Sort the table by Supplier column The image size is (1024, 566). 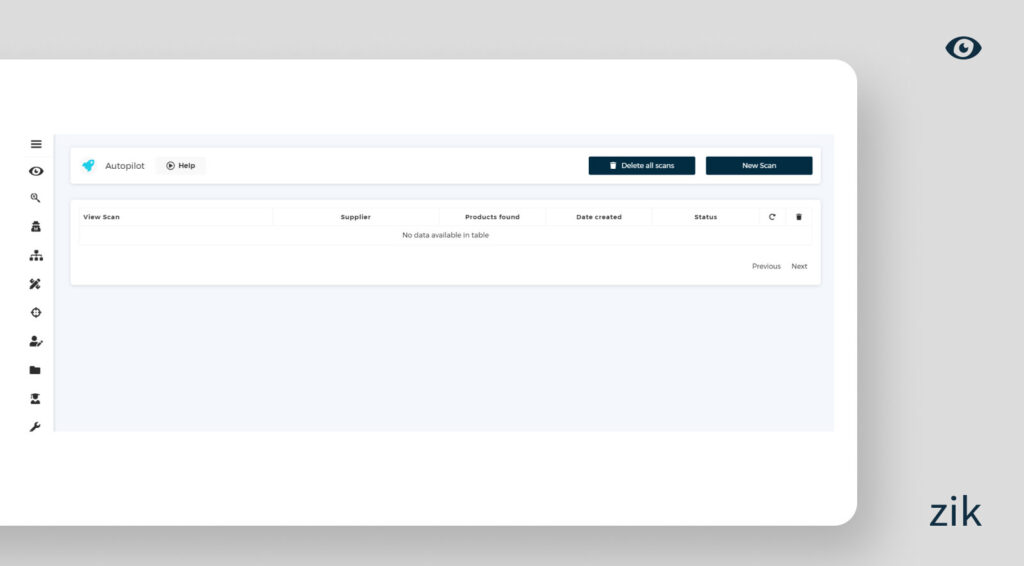(x=355, y=217)
